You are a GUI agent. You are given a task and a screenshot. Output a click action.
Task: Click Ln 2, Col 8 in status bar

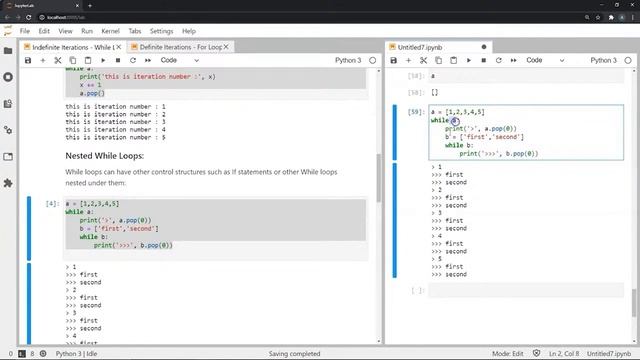point(564,353)
